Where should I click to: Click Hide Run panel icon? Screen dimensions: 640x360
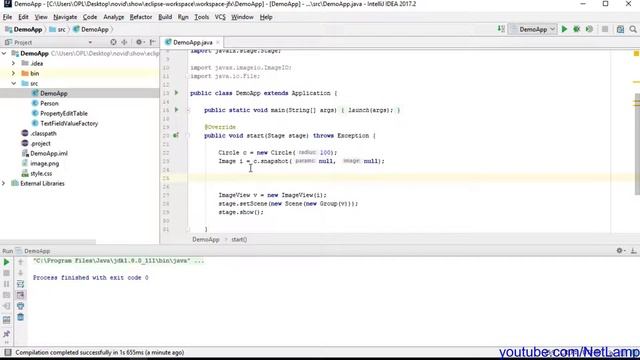[x=633, y=251]
